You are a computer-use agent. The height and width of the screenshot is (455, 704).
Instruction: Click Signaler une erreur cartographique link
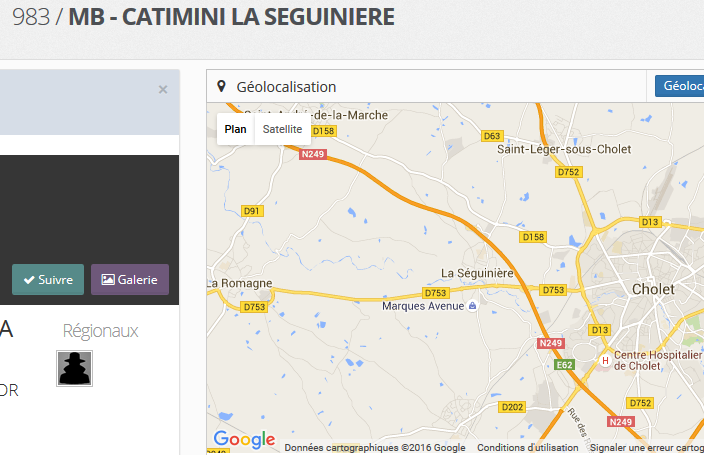pos(646,448)
